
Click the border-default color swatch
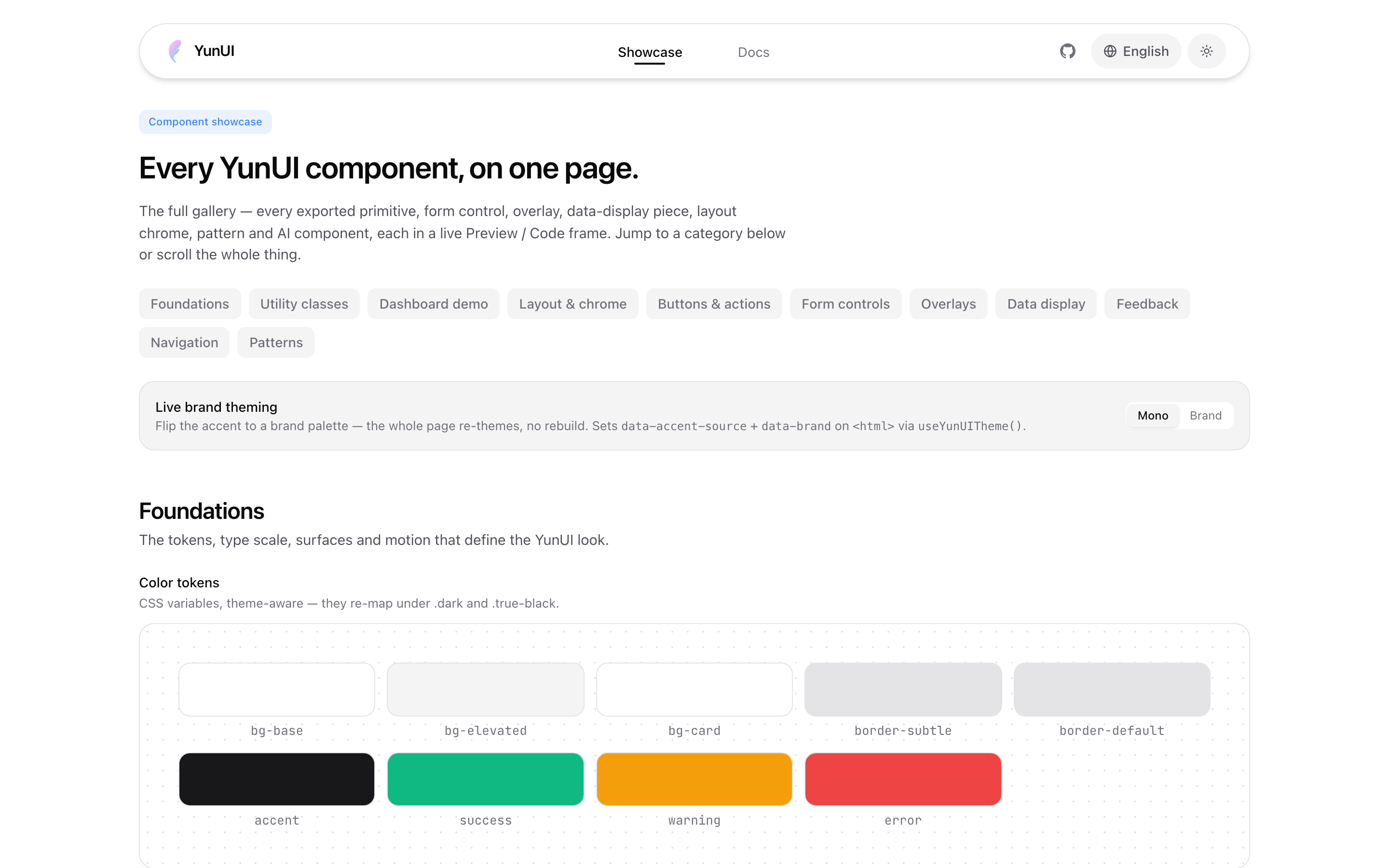point(1112,690)
